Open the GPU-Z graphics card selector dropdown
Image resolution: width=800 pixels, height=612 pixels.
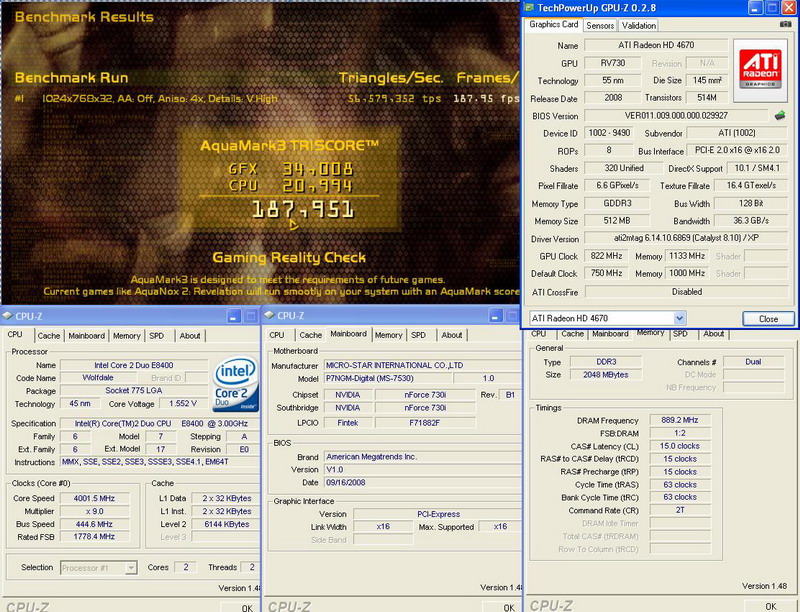pyautogui.click(x=679, y=318)
